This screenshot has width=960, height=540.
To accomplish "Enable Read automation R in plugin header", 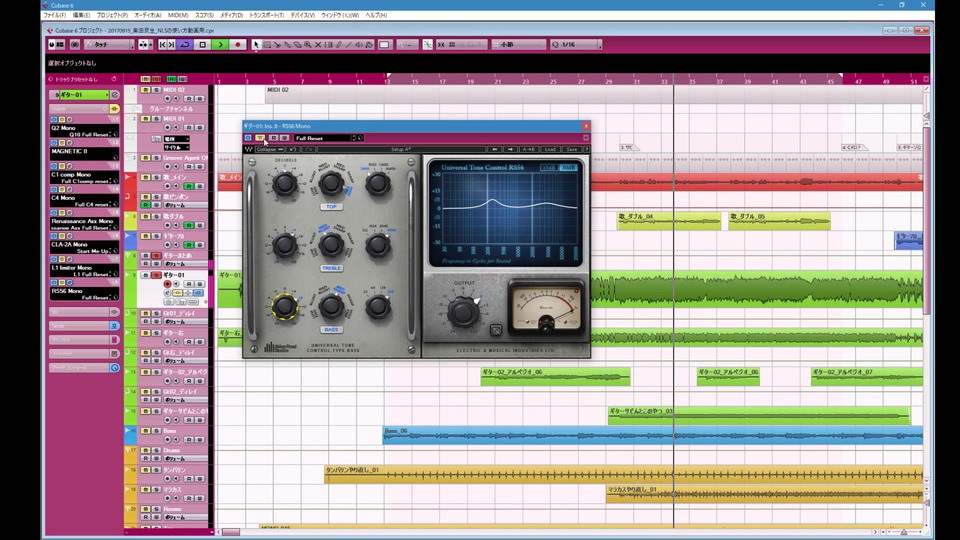I will coord(274,138).
